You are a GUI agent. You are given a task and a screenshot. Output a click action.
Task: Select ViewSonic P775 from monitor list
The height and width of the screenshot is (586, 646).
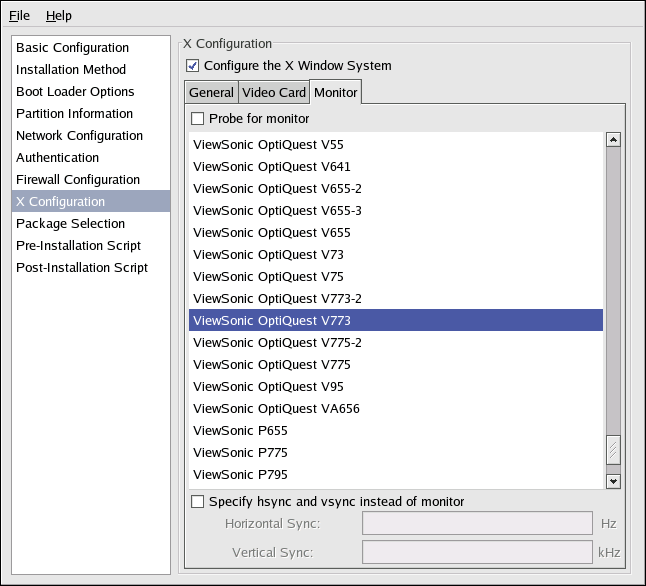coord(240,453)
